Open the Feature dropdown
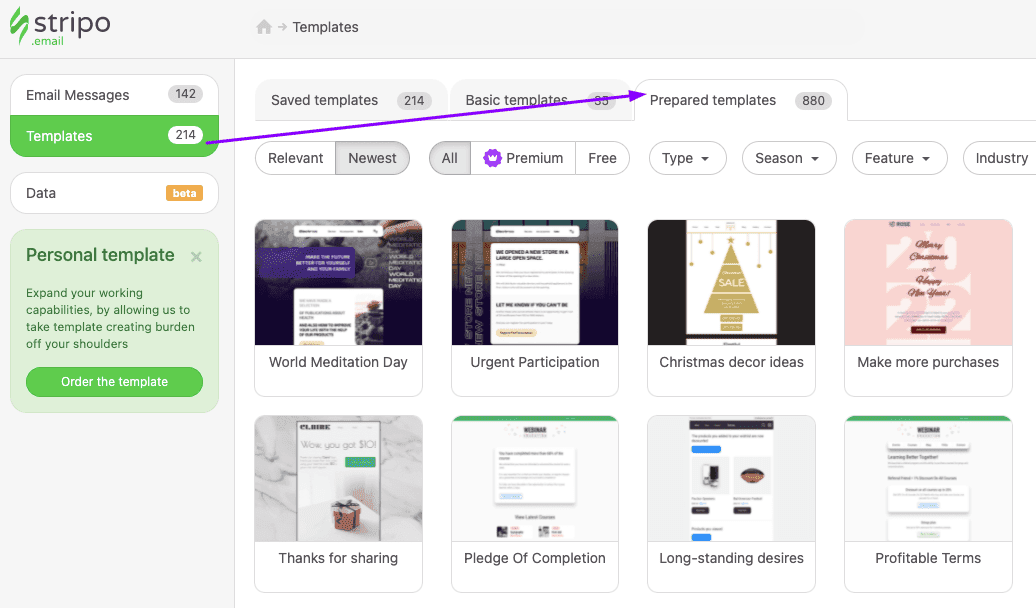 [899, 158]
